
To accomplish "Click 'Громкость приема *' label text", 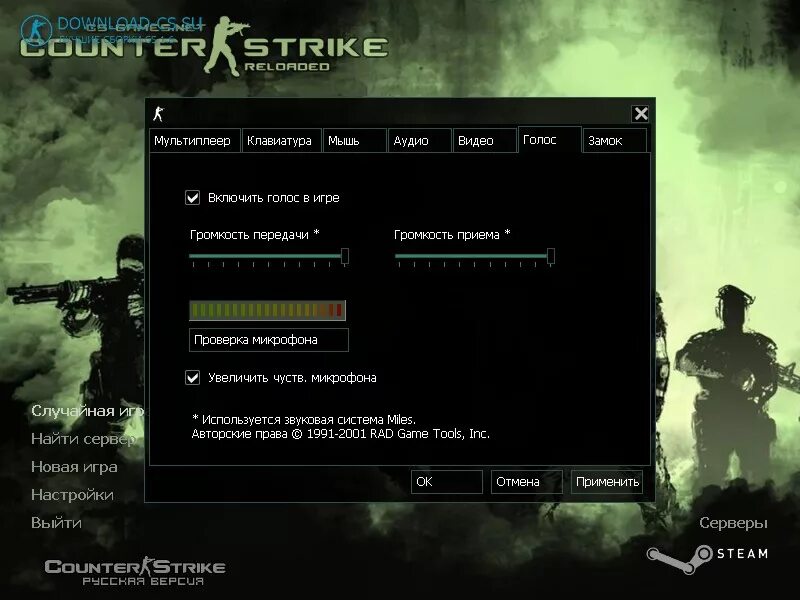I will 452,235.
